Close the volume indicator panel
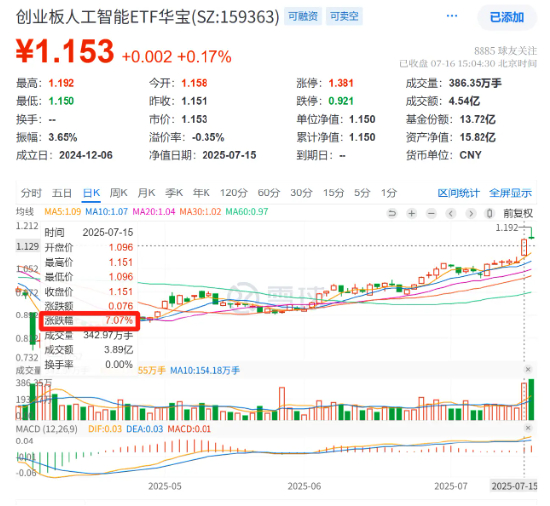Image resolution: width=550 pixels, height=506 pixels. click(x=528, y=369)
